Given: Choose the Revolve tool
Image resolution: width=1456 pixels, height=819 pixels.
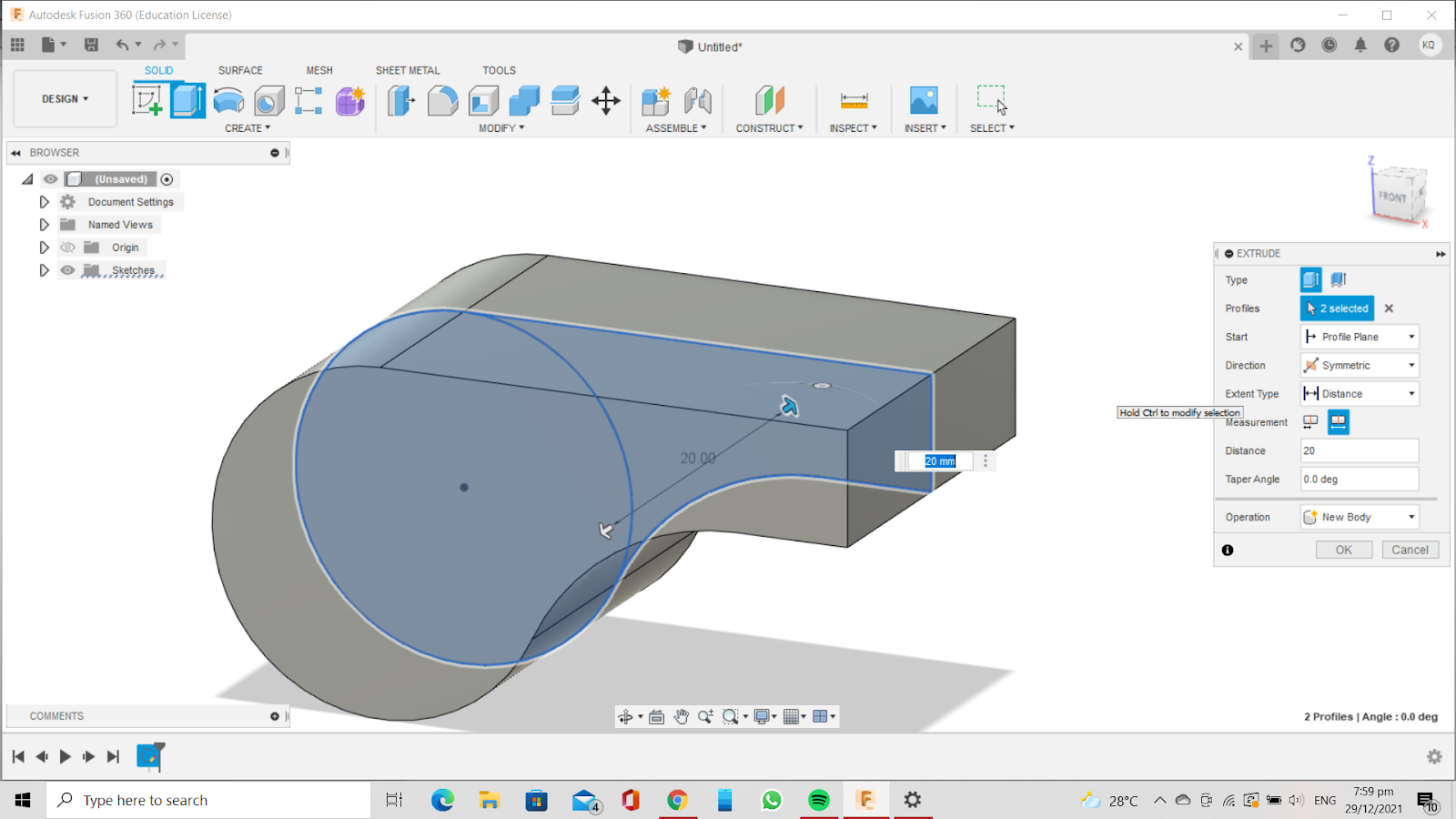Looking at the screenshot, I should (x=228, y=100).
